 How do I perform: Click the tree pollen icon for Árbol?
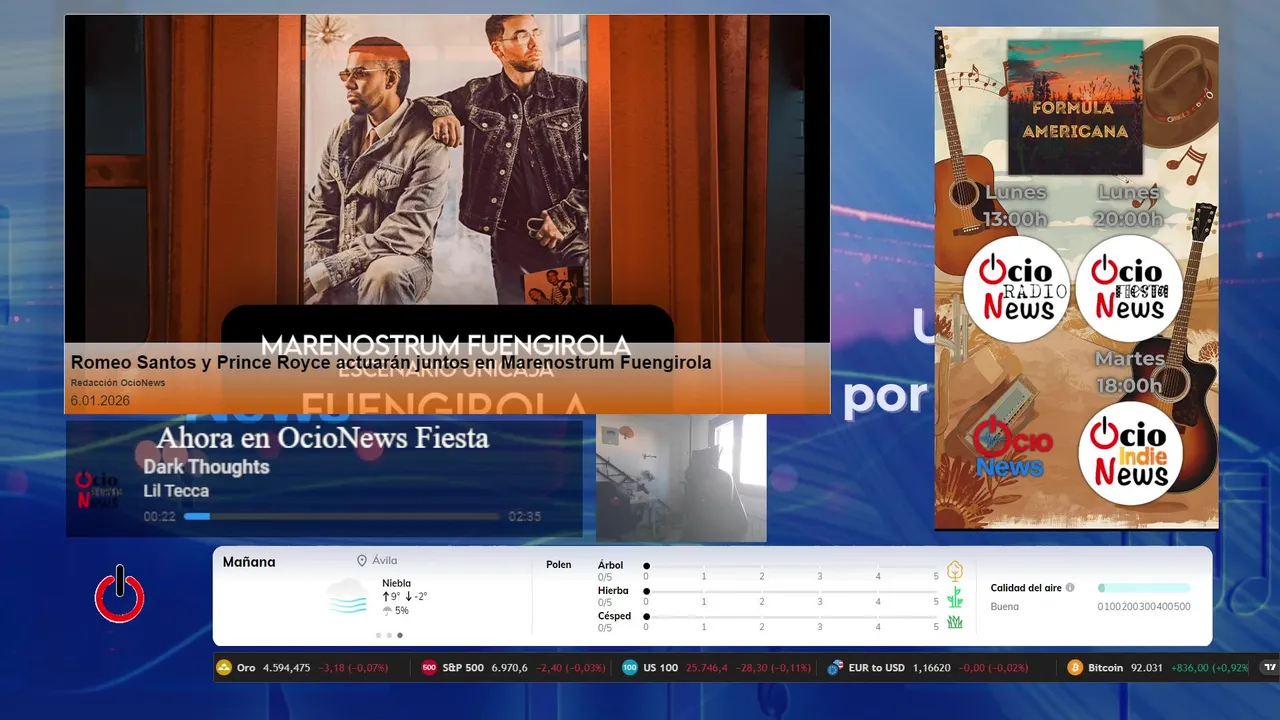(x=955, y=571)
